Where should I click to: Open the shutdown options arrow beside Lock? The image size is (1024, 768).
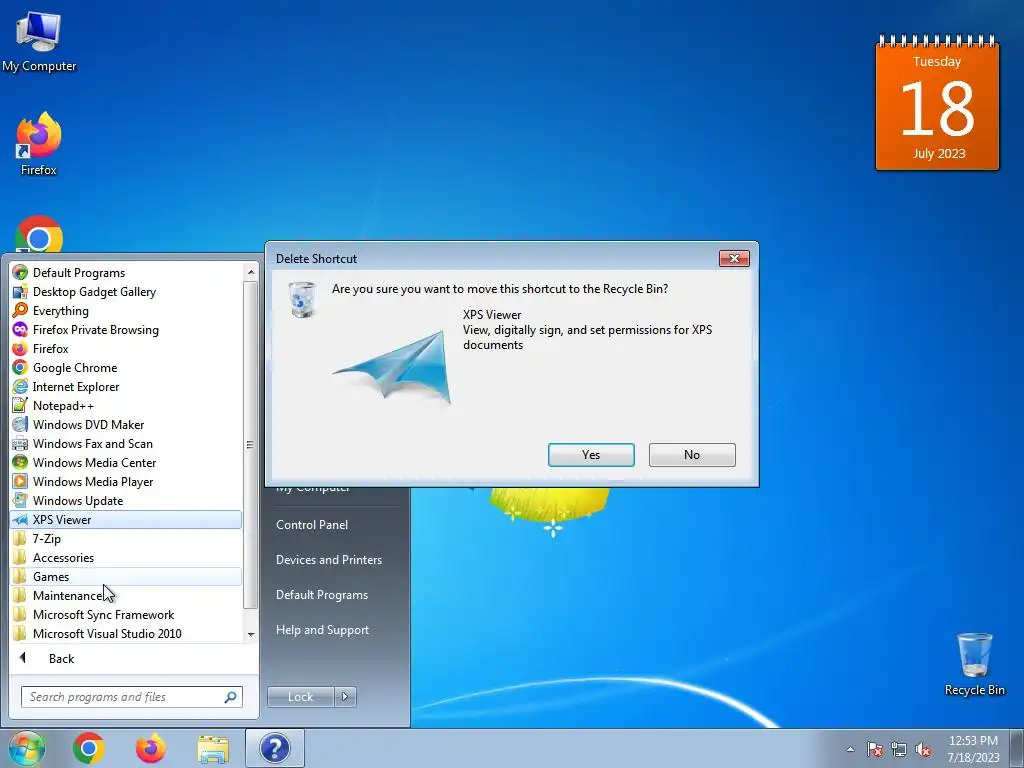tap(345, 697)
